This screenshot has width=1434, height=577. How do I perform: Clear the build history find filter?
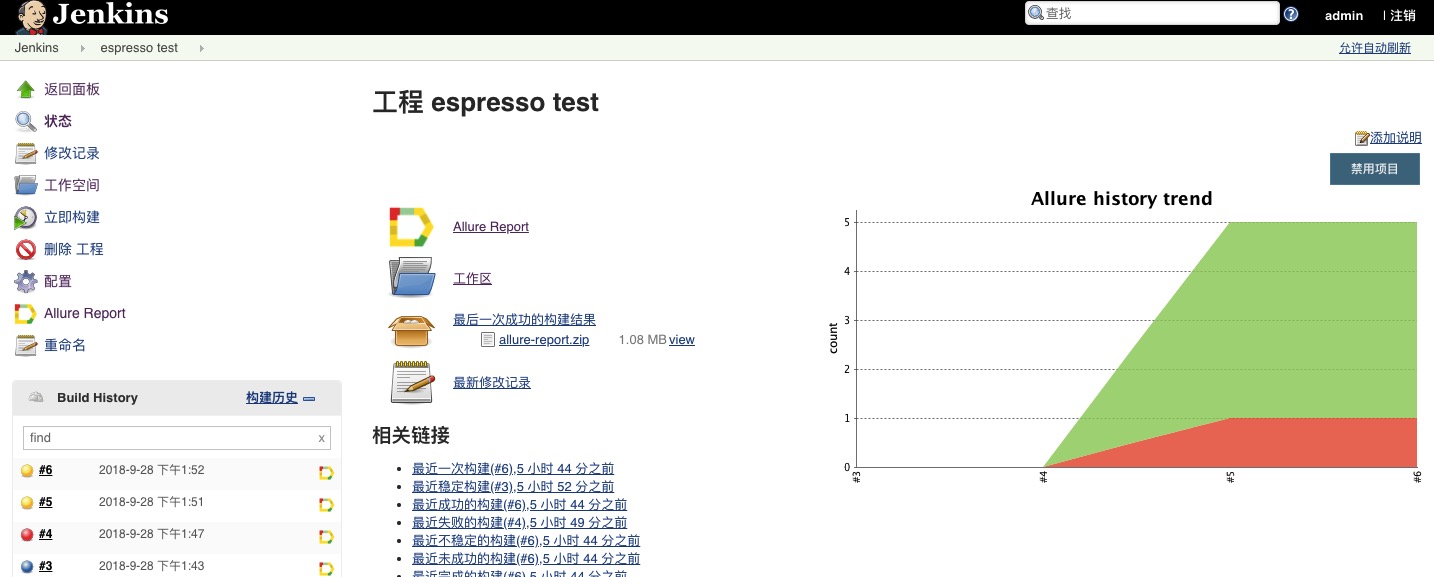tap(321, 438)
